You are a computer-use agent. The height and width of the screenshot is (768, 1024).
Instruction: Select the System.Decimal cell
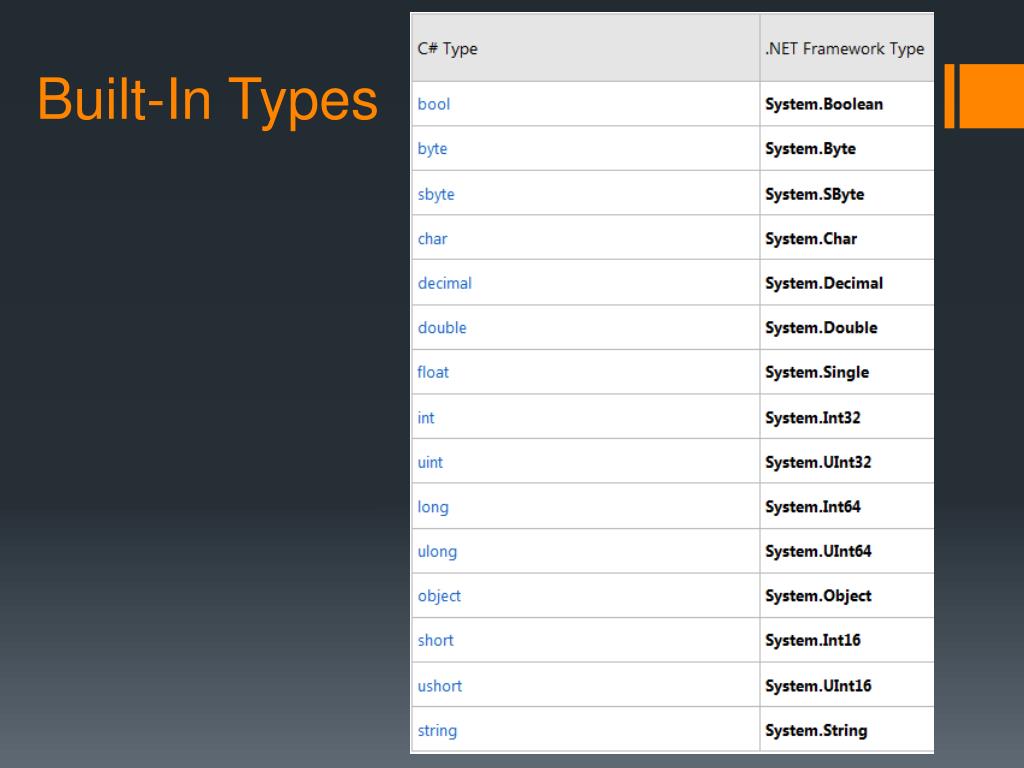(846, 283)
